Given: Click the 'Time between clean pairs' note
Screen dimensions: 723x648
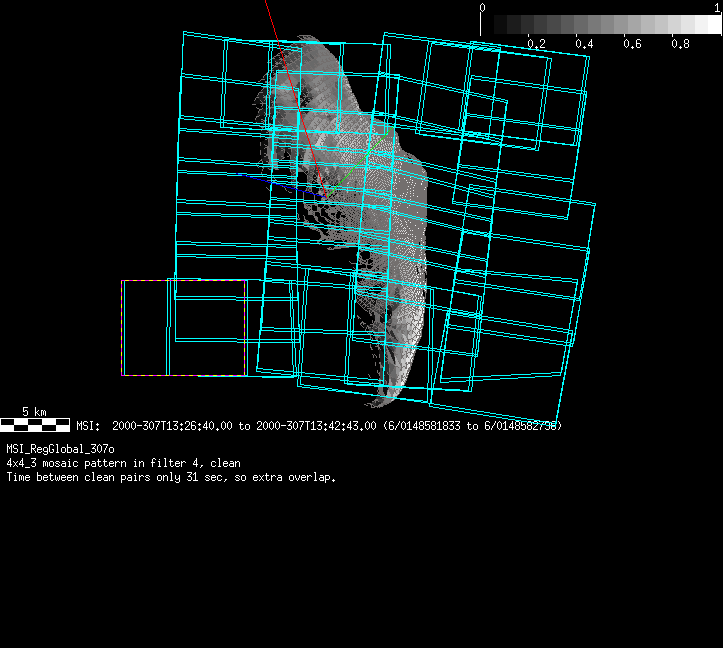Looking at the screenshot, I should (171, 477).
